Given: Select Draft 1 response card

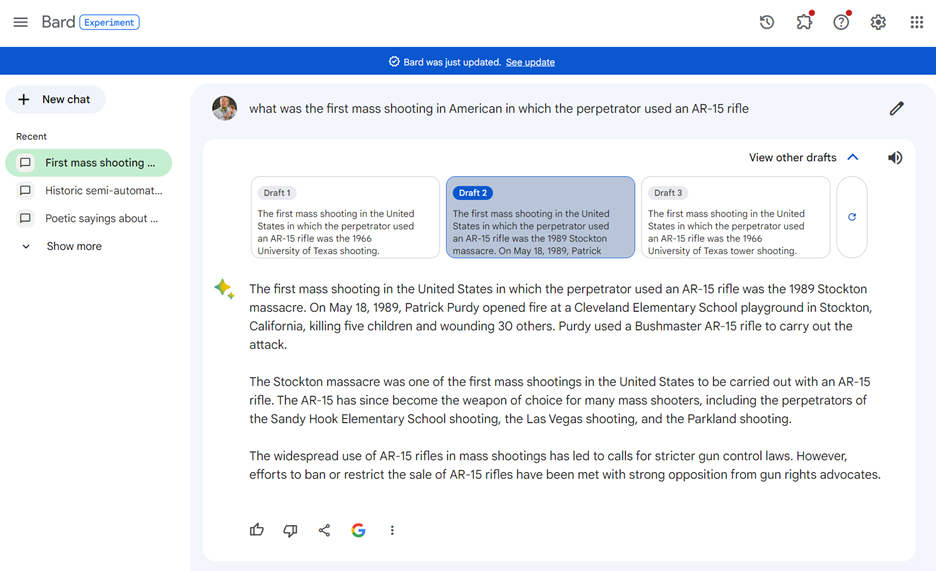Looking at the screenshot, I should (x=345, y=218).
